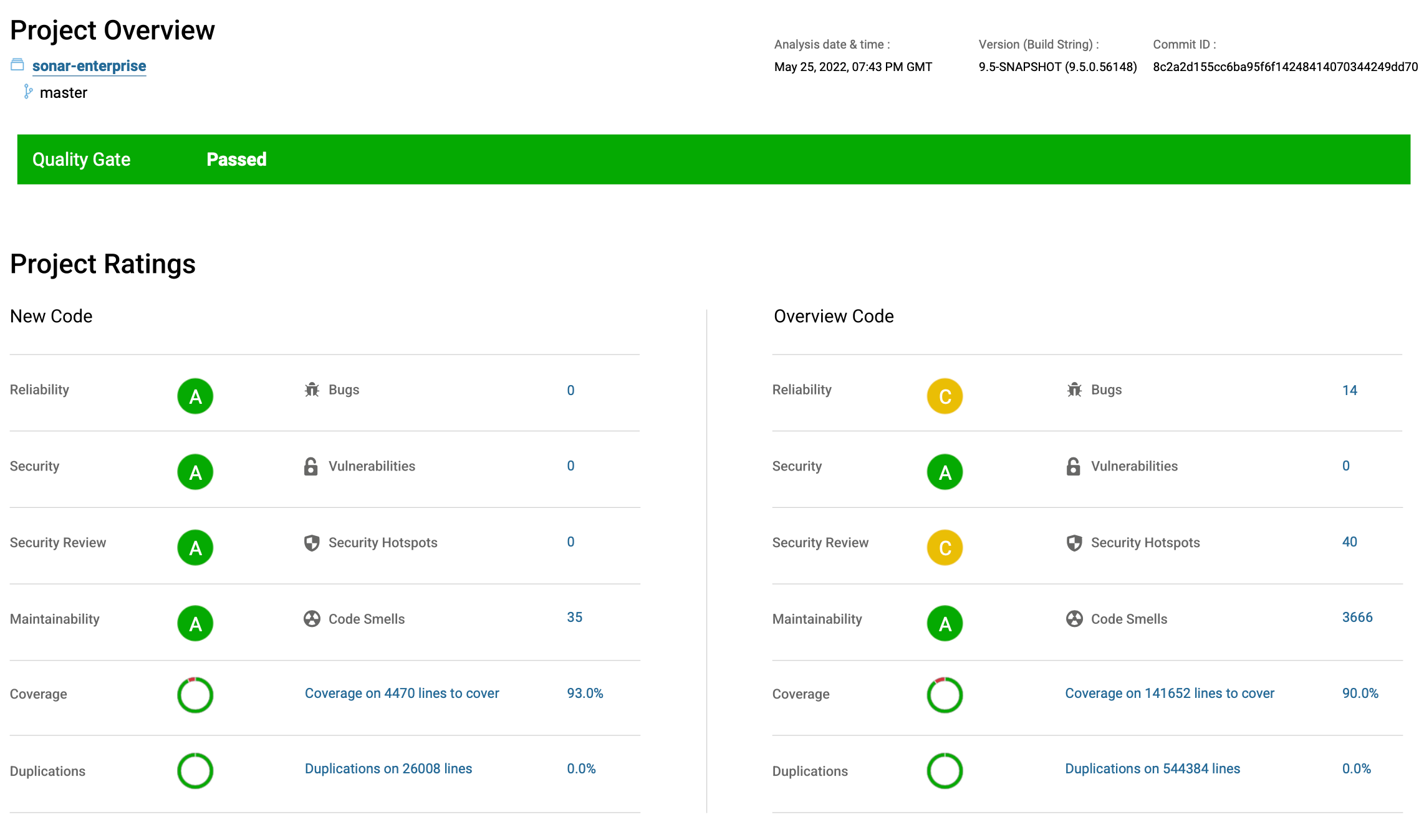Click New Code Reliability A rating badge
The width and height of the screenshot is (1424, 840).
click(x=195, y=396)
